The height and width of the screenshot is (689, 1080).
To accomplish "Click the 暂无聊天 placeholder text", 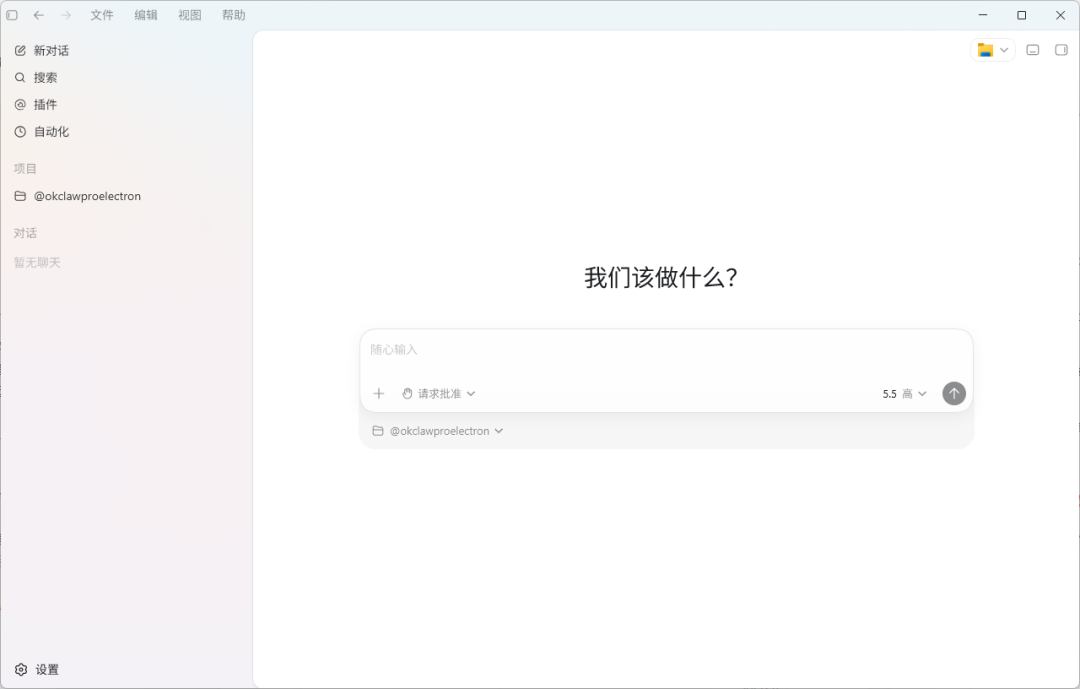I will pyautogui.click(x=37, y=263).
